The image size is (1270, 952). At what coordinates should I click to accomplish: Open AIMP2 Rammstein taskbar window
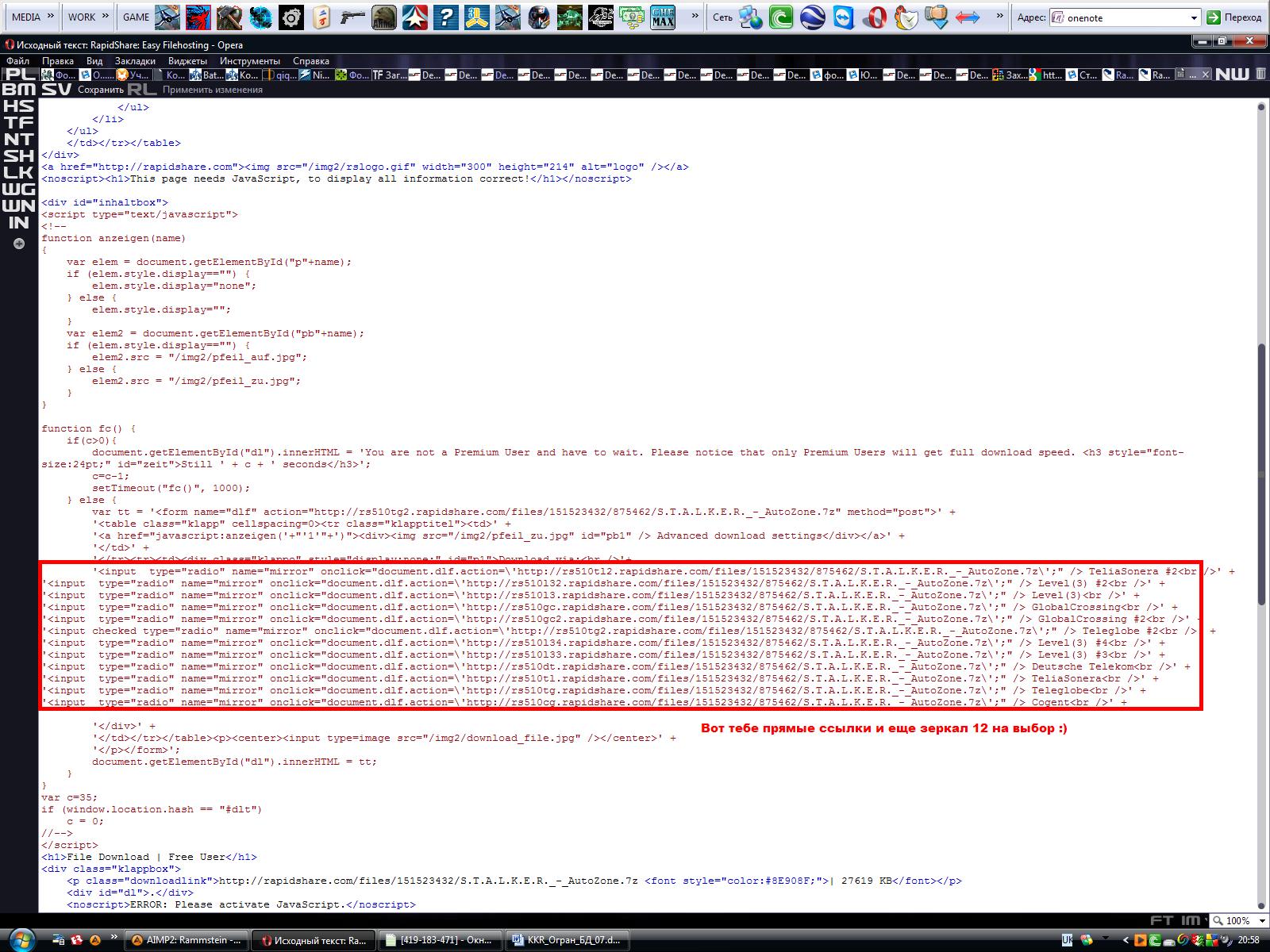[187, 940]
